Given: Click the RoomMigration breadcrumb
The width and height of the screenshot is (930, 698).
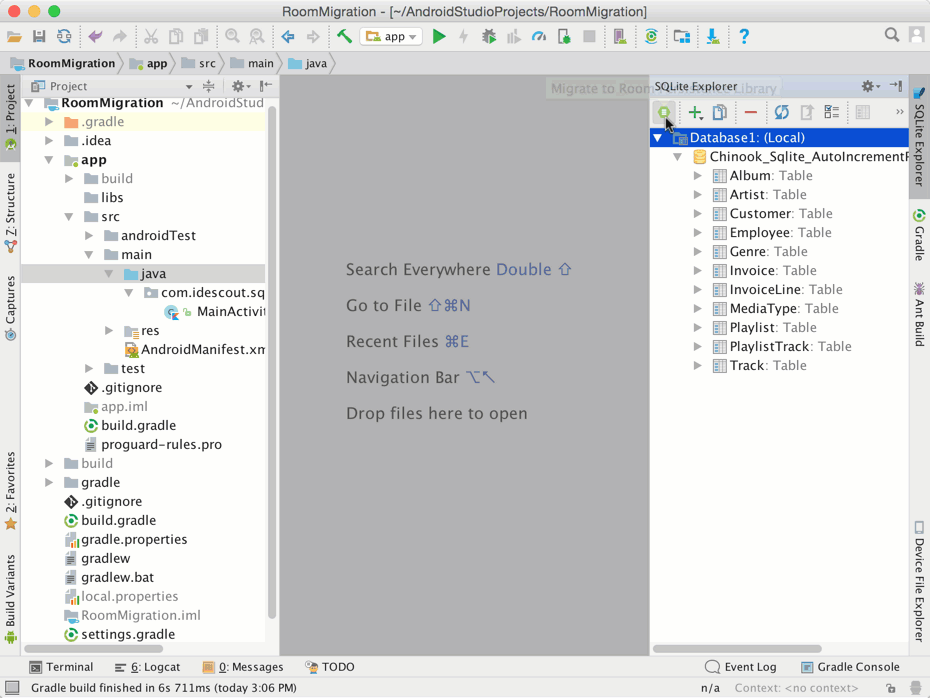Looking at the screenshot, I should (x=63, y=63).
